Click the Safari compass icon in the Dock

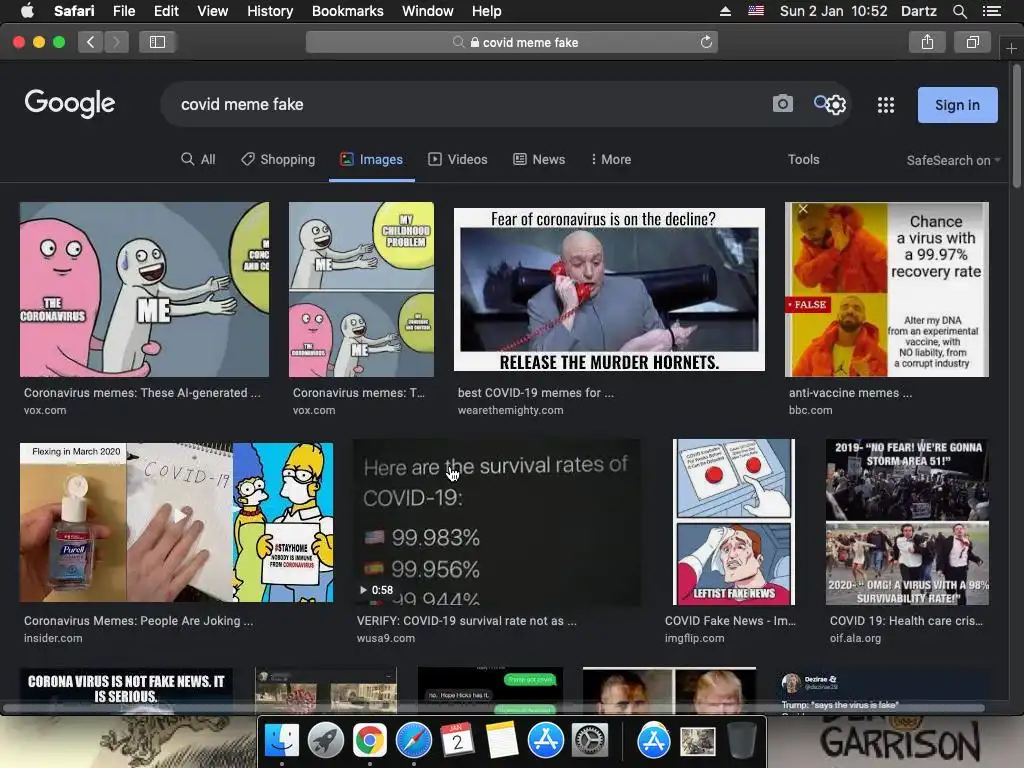(x=413, y=741)
